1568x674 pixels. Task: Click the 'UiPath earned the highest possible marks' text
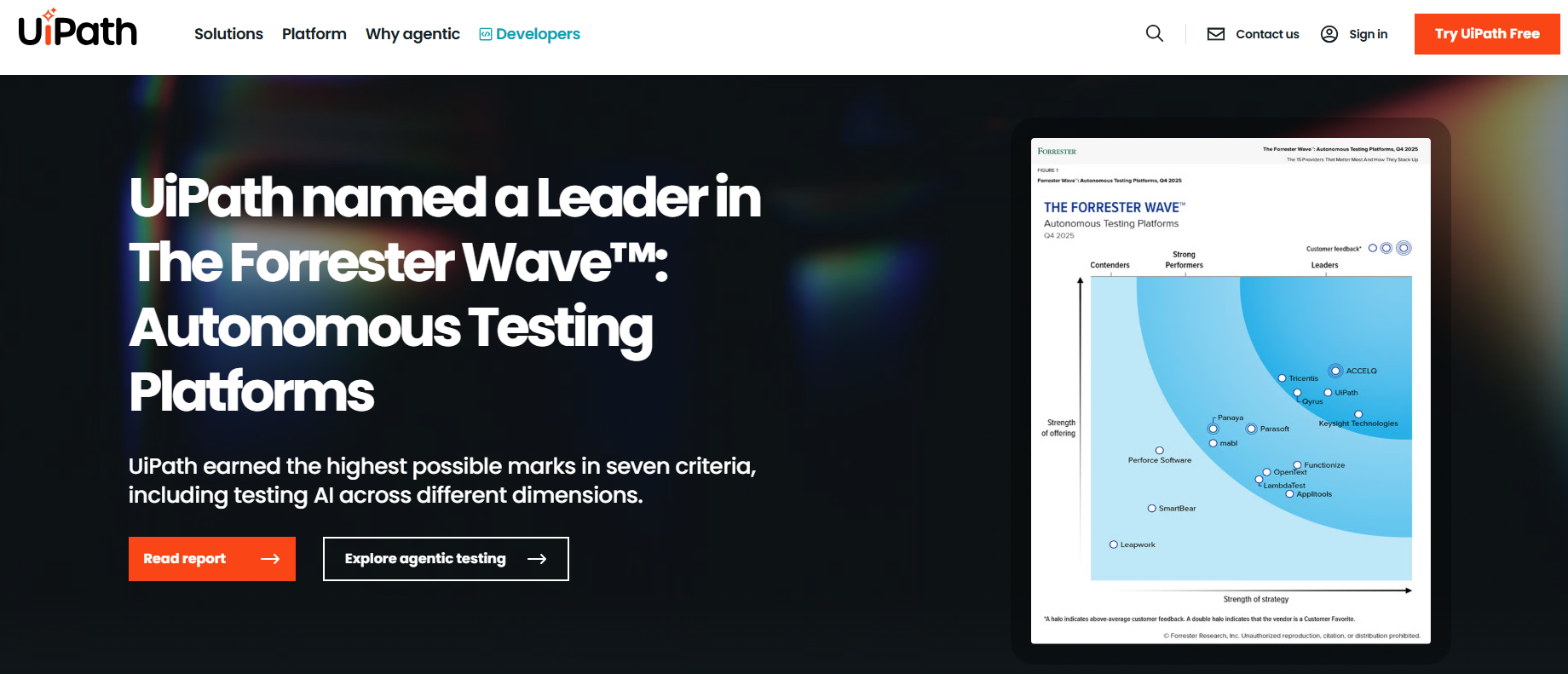point(442,481)
